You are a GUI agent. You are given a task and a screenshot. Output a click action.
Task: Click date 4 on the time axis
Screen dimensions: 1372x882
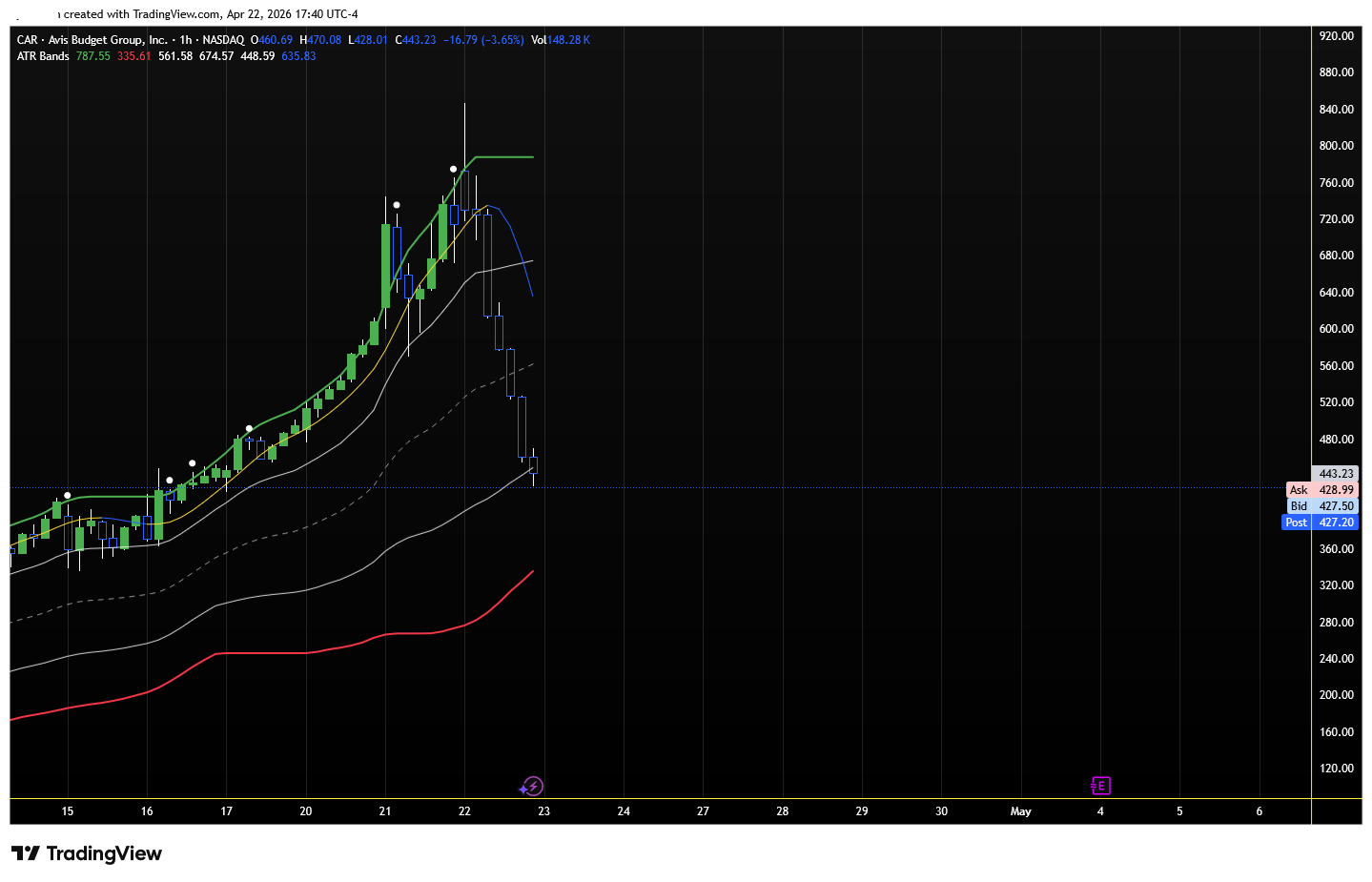pos(1100,811)
